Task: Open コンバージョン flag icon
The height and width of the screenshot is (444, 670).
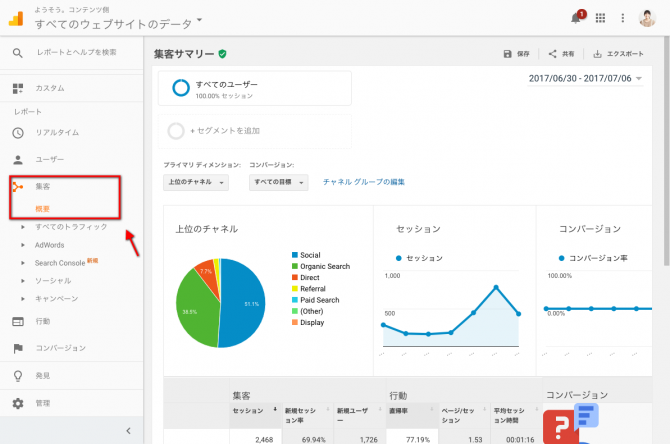Action: click(18, 348)
